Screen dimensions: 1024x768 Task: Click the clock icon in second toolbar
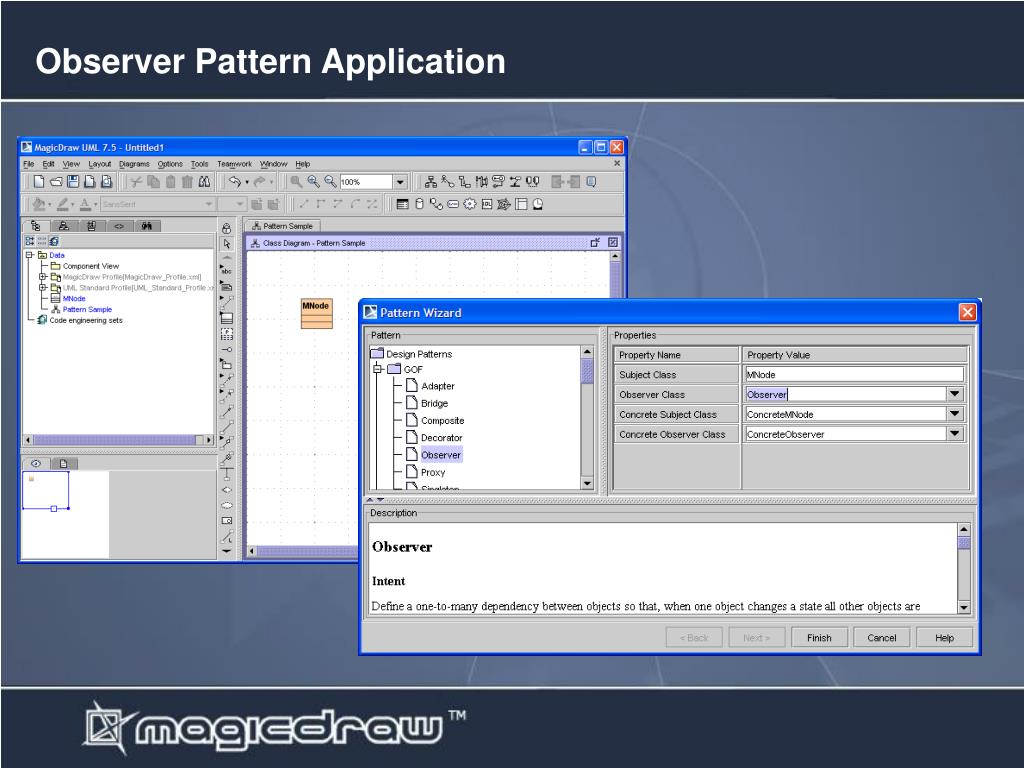click(x=538, y=204)
